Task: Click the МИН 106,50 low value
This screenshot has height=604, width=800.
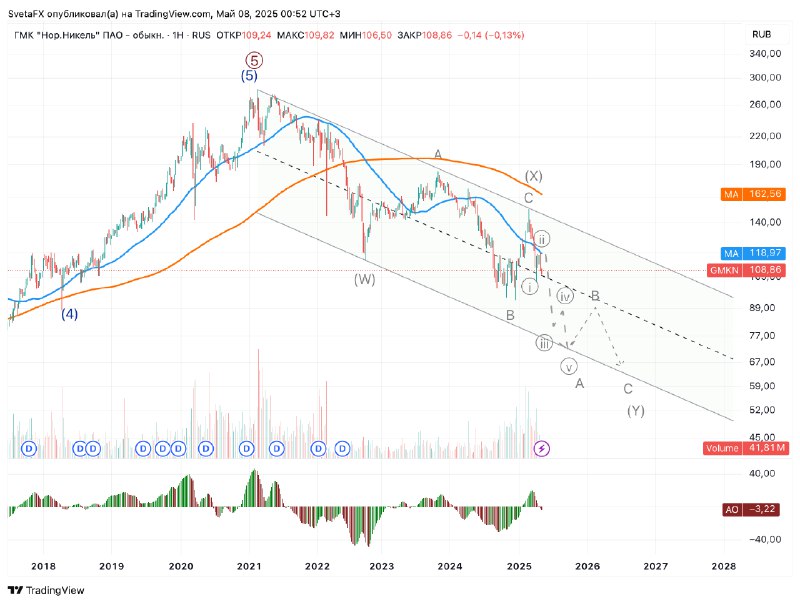Action: pos(366,35)
